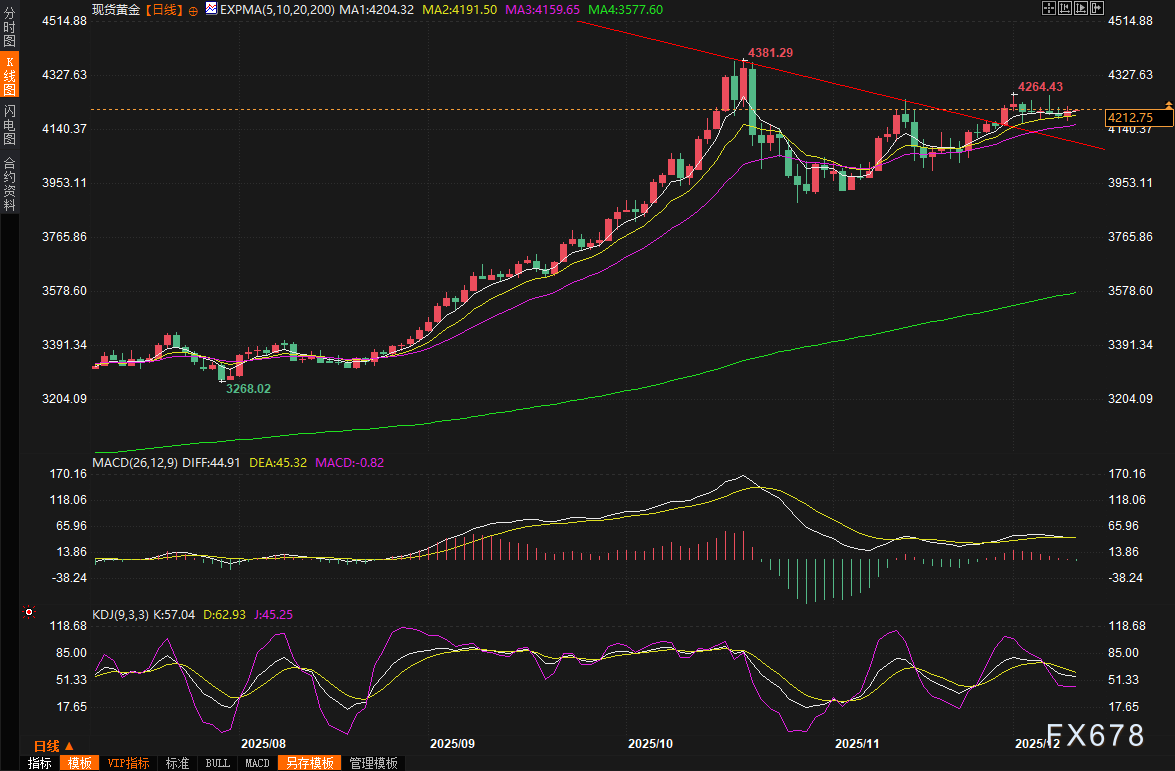Toggle the 模板 button in bottom bar
Image resolution: width=1175 pixels, height=771 pixels.
pyautogui.click(x=80, y=763)
